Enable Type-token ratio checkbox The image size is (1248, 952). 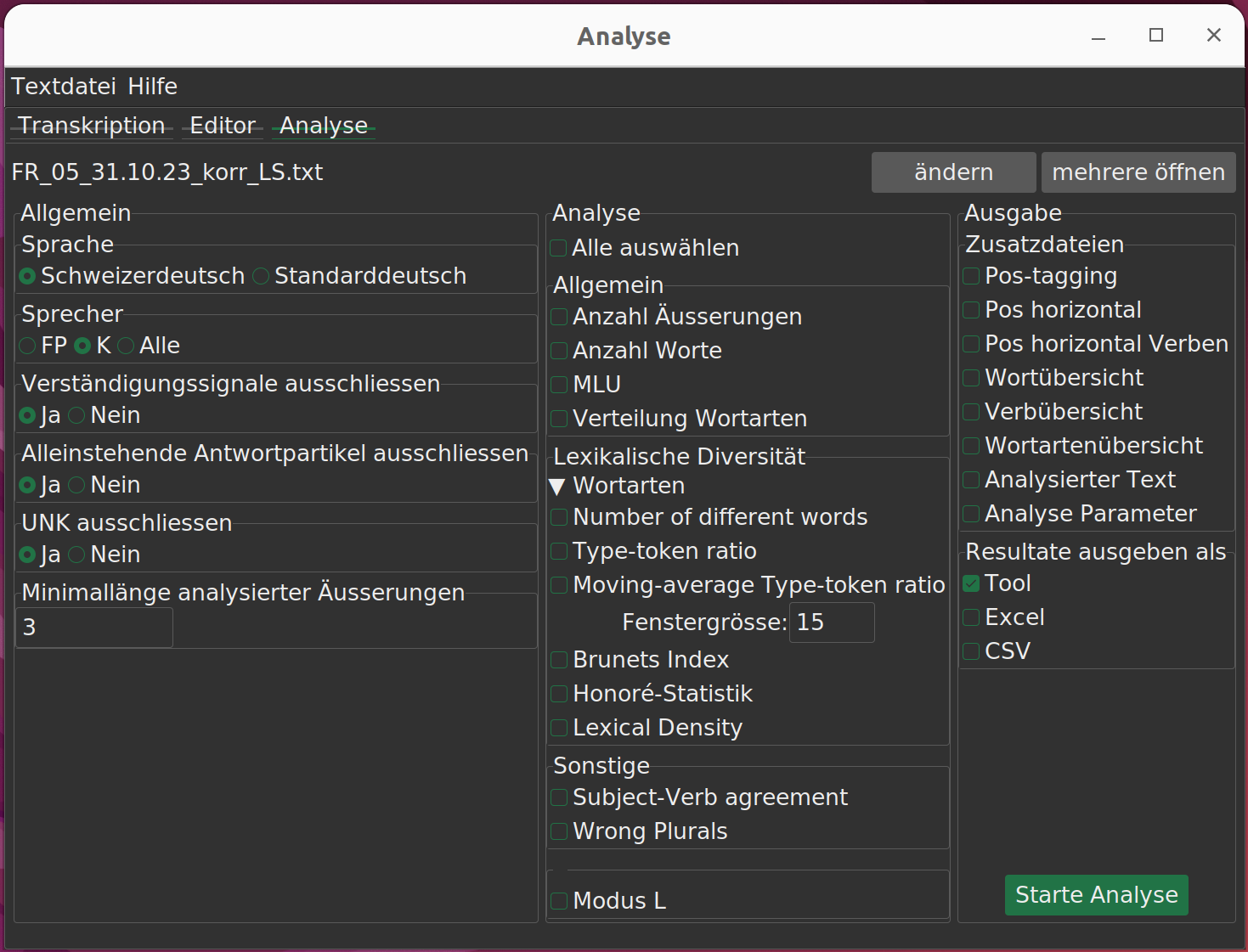pyautogui.click(x=559, y=551)
